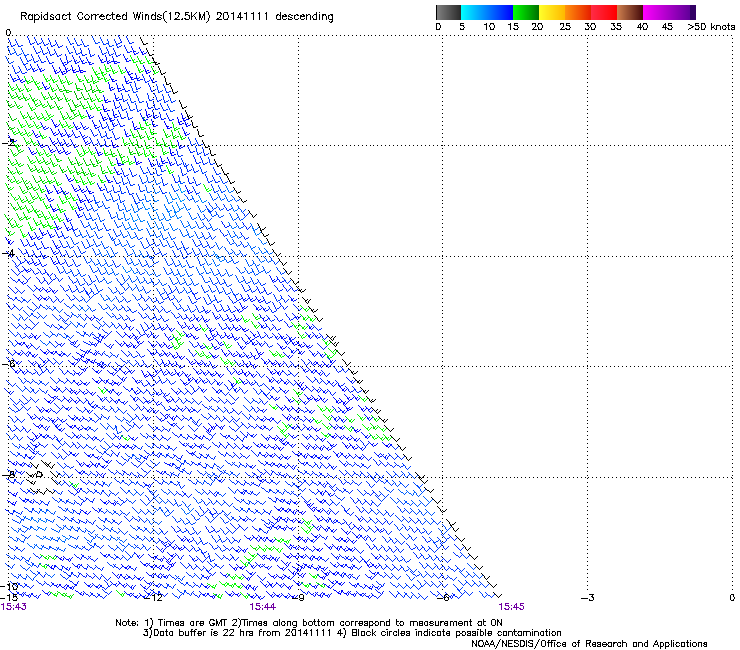Screen dimensions: 740x650
Task: Click the black contamination circle near -8 latitude
Action: point(40,474)
